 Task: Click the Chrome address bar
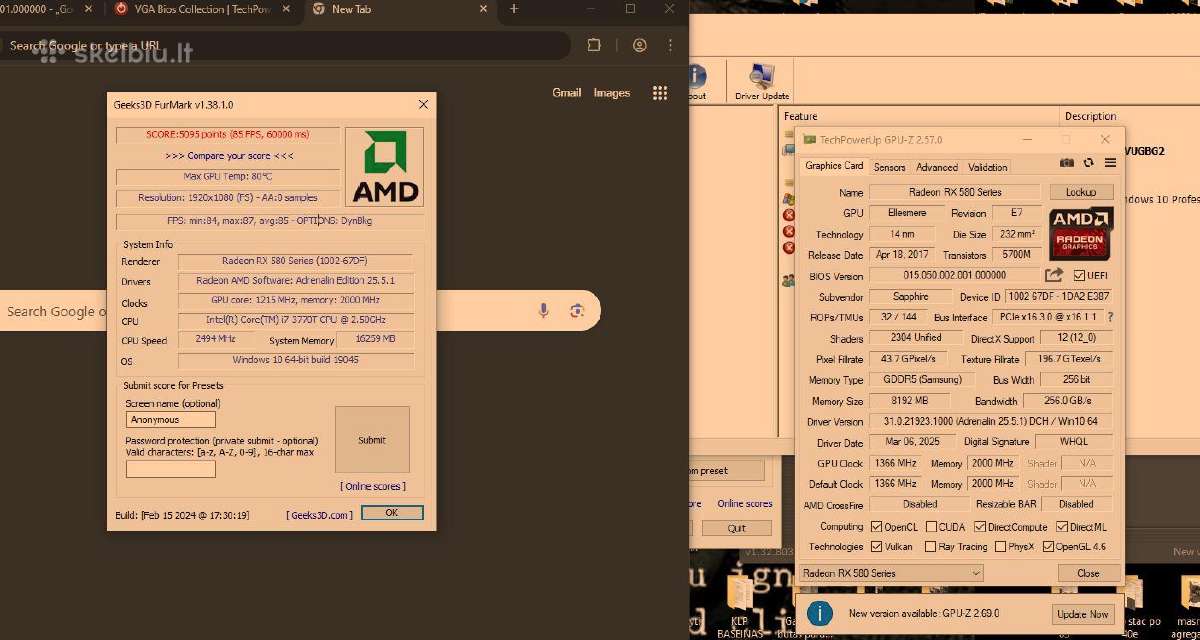coord(285,45)
